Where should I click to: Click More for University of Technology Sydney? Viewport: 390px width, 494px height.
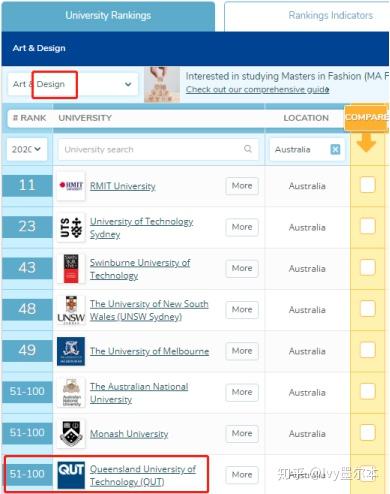coord(242,227)
